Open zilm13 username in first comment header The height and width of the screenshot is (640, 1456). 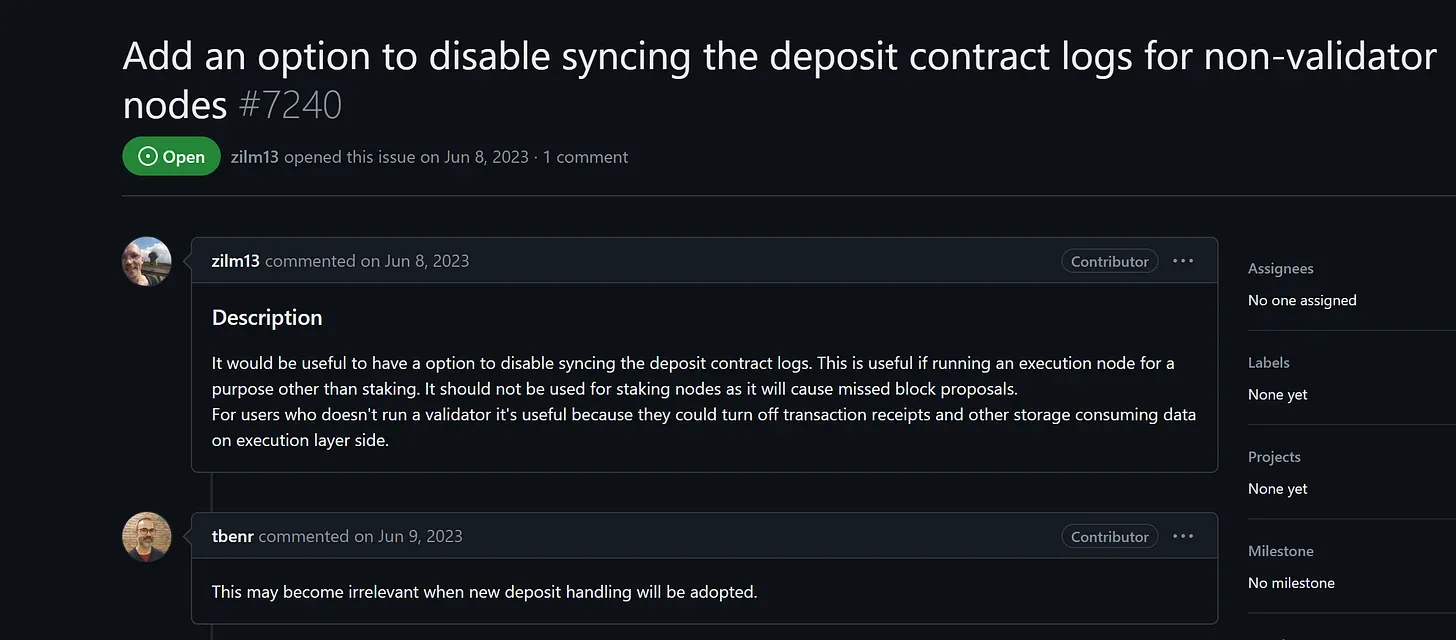pyautogui.click(x=236, y=261)
